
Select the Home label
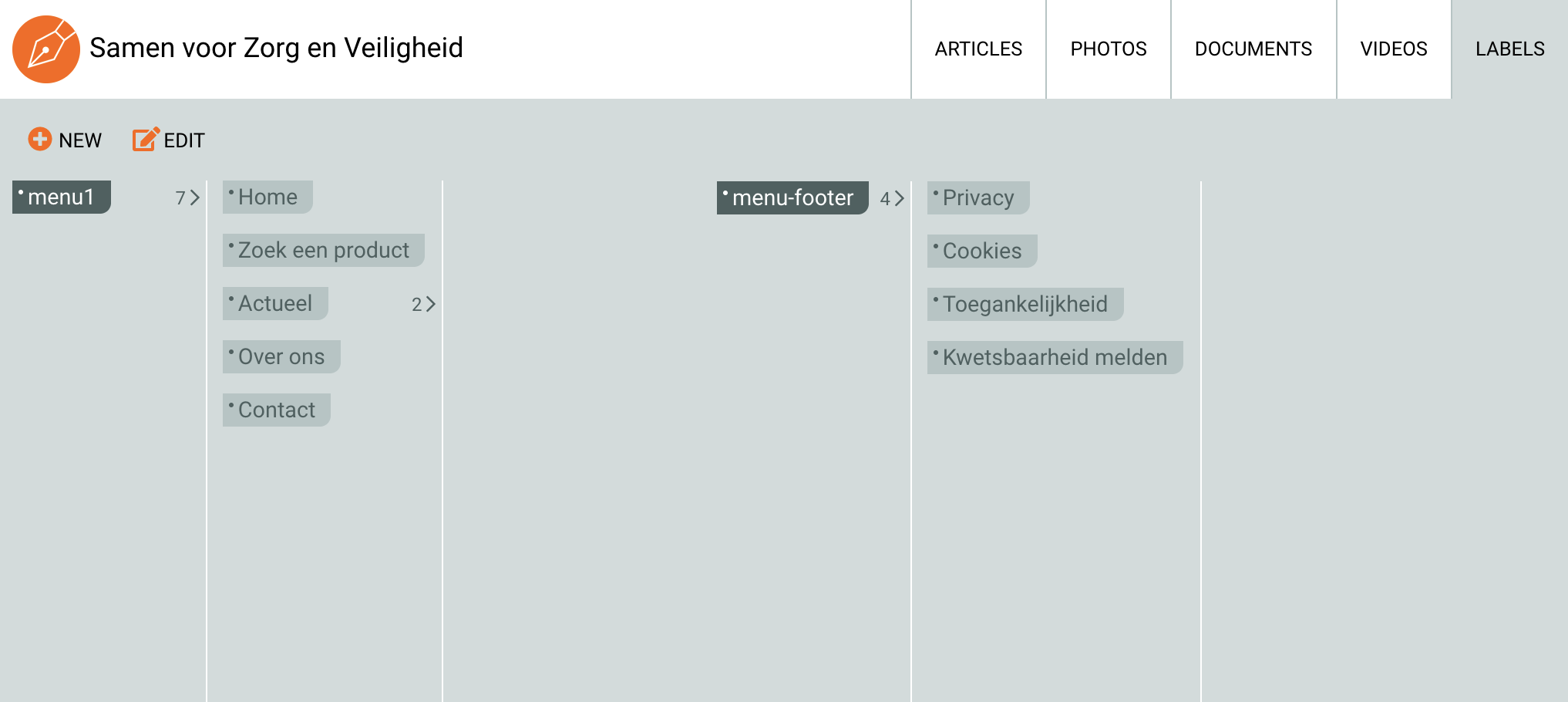tap(268, 197)
